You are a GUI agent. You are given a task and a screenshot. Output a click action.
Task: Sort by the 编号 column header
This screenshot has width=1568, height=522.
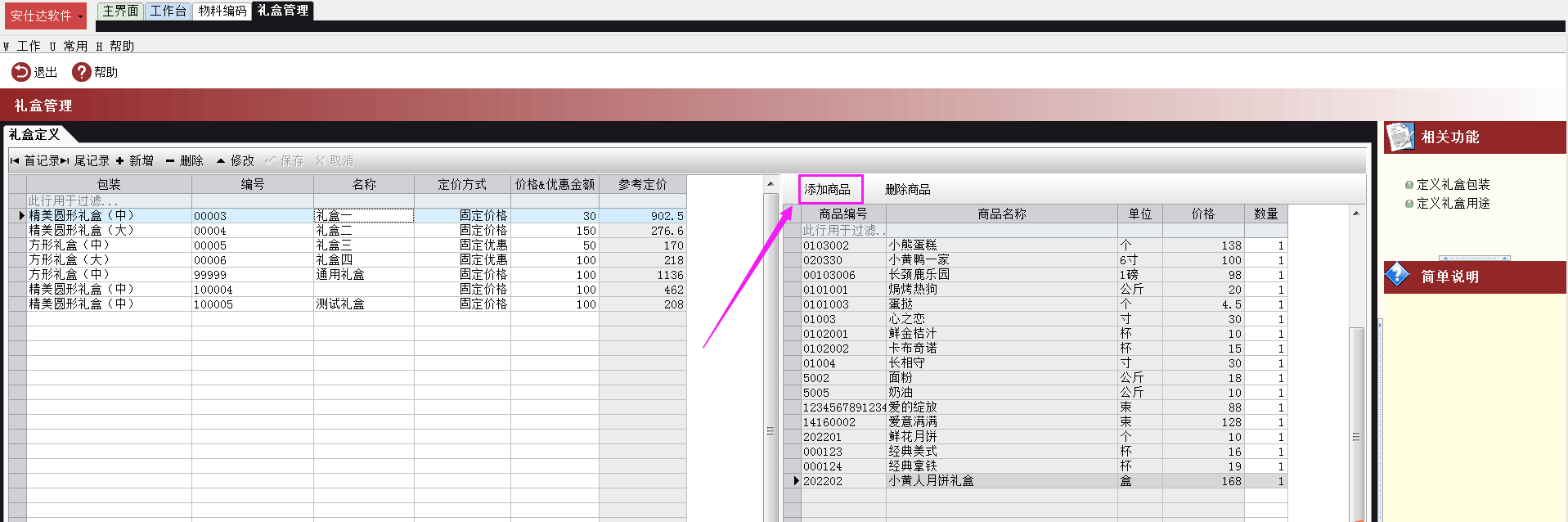tap(253, 184)
